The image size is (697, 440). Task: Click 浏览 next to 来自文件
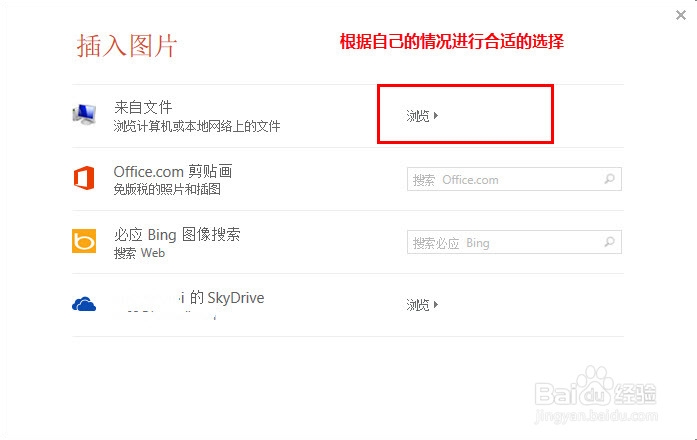pyautogui.click(x=417, y=116)
